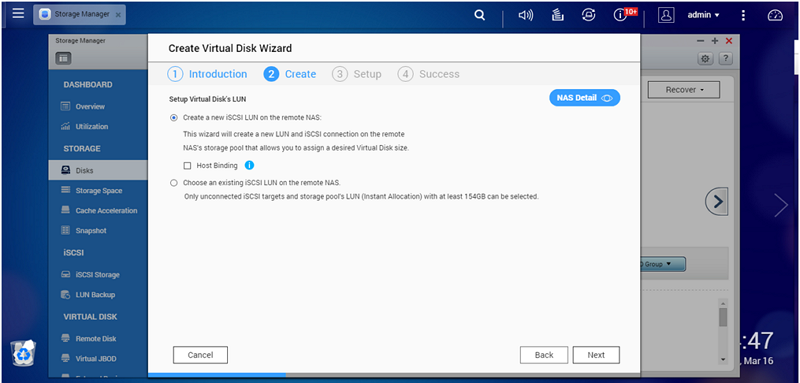
Task: Open the main hamburger menu
Action: 18,14
